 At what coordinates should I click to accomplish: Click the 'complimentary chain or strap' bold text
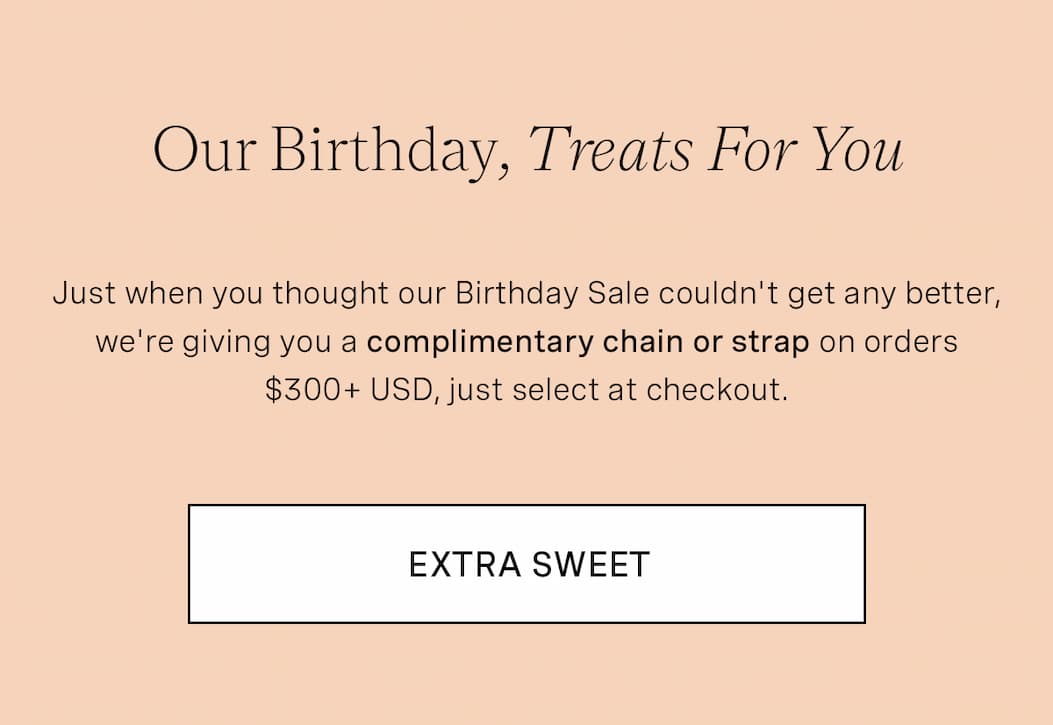[x=588, y=341]
